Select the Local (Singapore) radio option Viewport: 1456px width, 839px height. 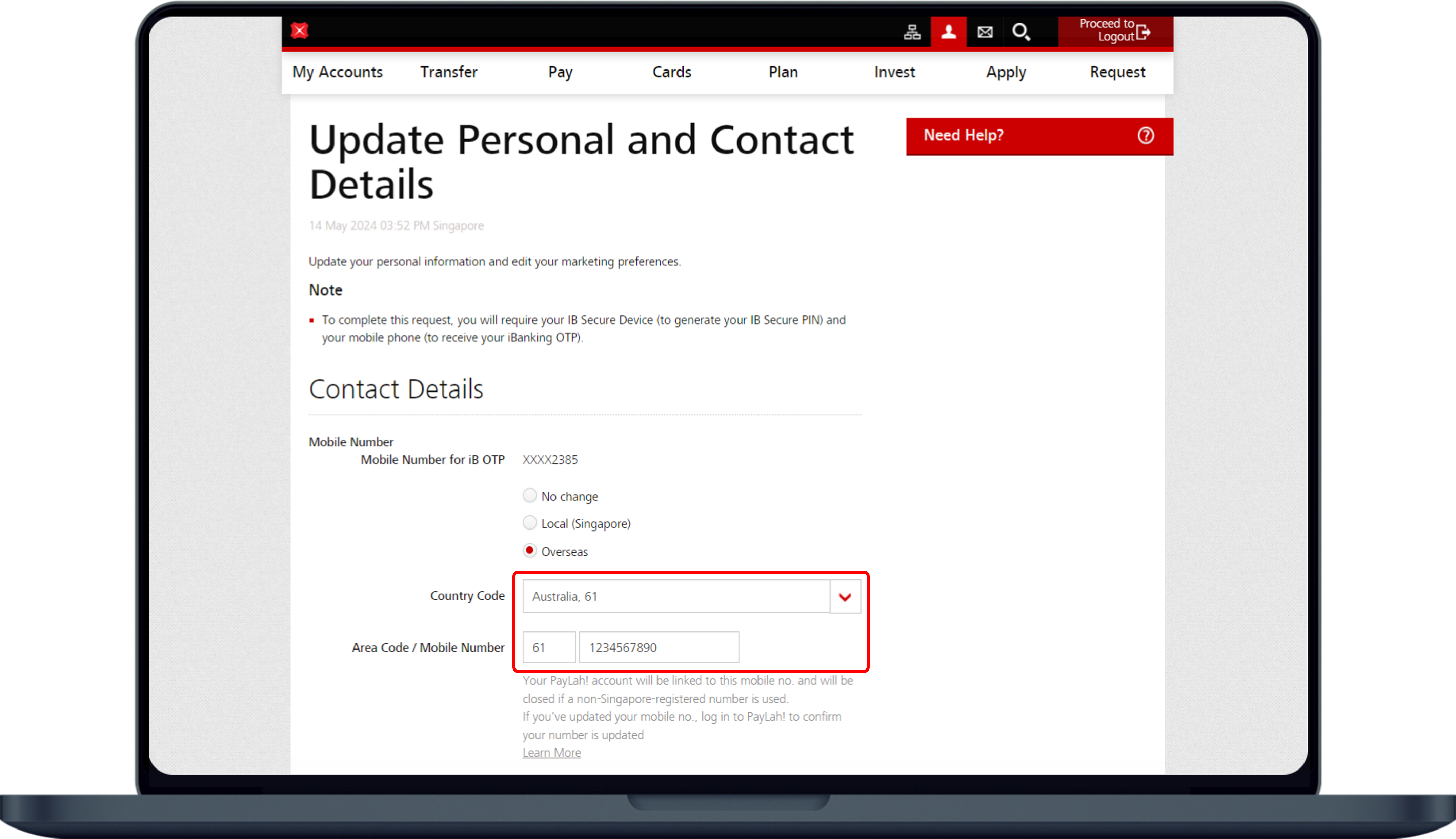pyautogui.click(x=529, y=523)
